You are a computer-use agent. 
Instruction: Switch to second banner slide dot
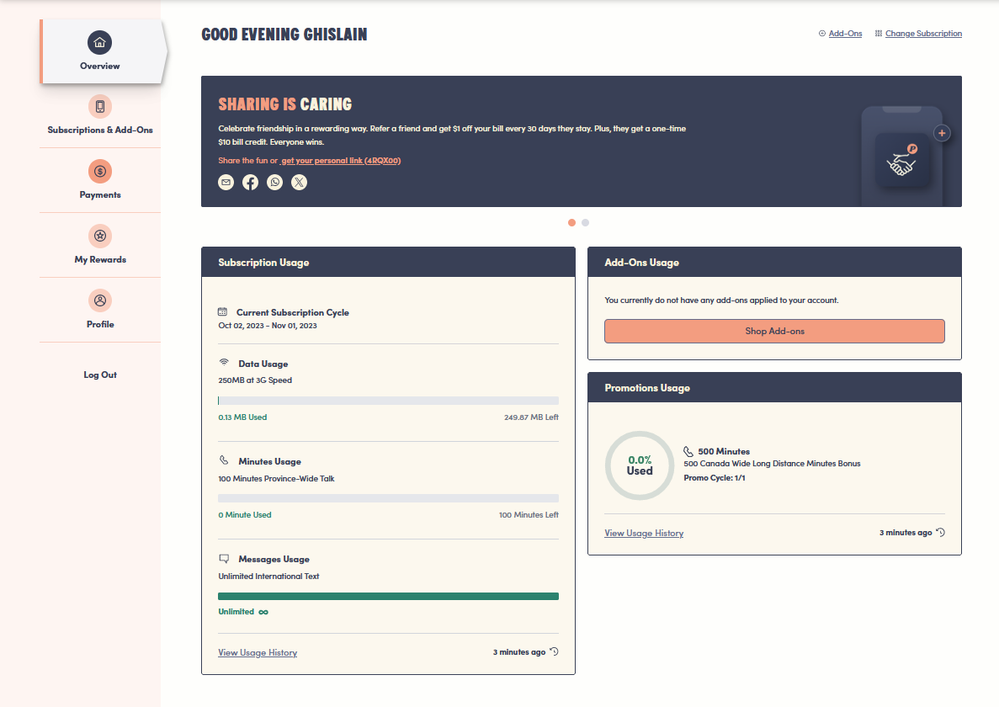586,223
